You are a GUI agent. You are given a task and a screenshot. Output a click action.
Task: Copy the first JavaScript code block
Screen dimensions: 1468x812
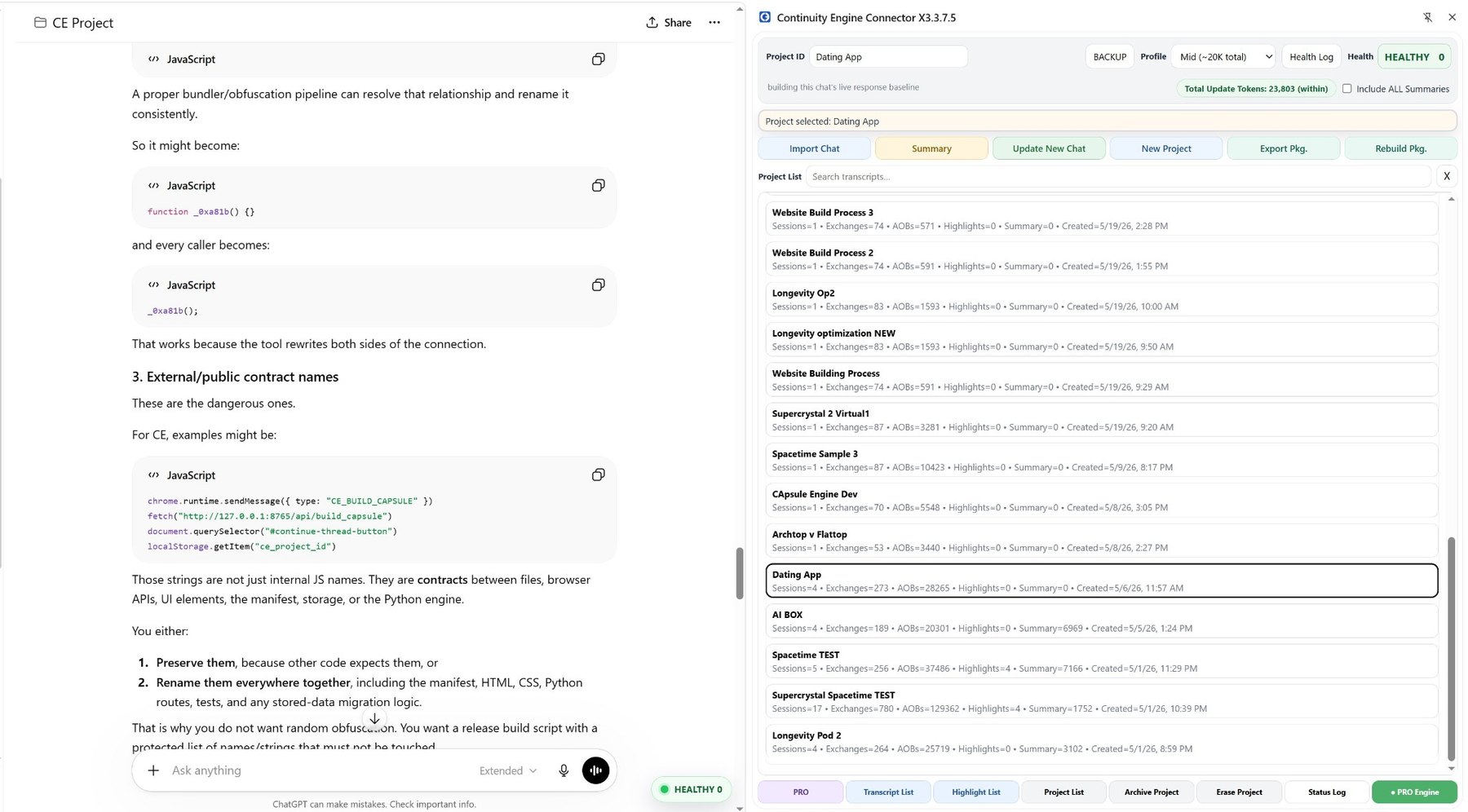[x=598, y=59]
